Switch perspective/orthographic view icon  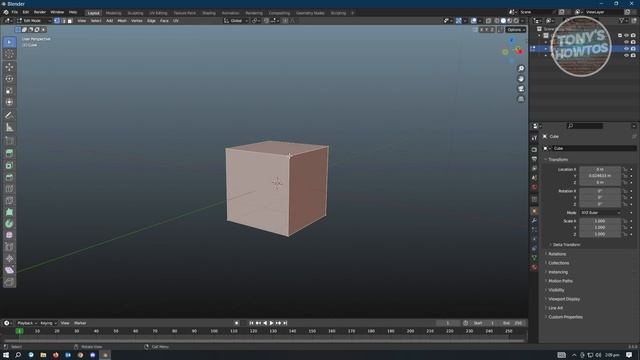(x=521, y=99)
